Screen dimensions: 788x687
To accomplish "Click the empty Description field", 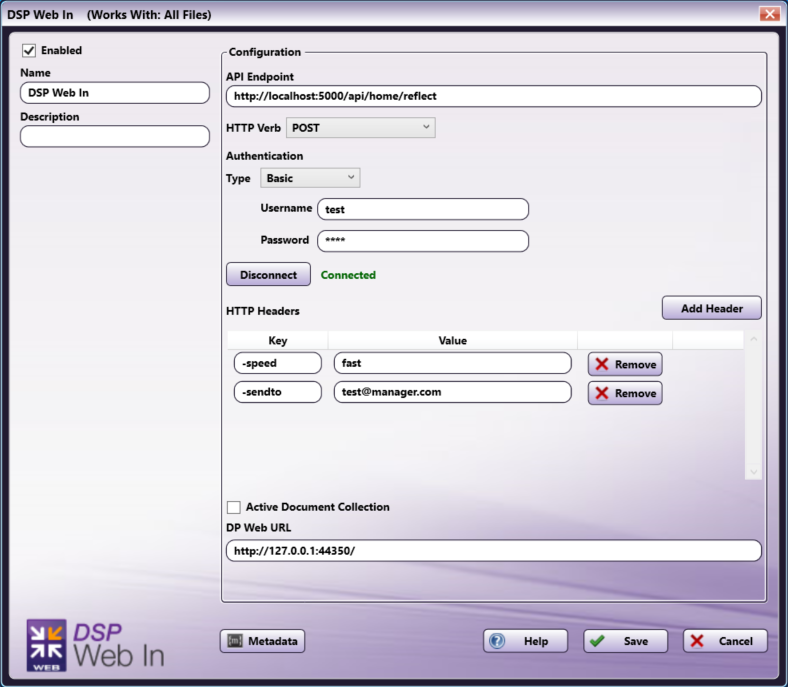I will pyautogui.click(x=115, y=136).
